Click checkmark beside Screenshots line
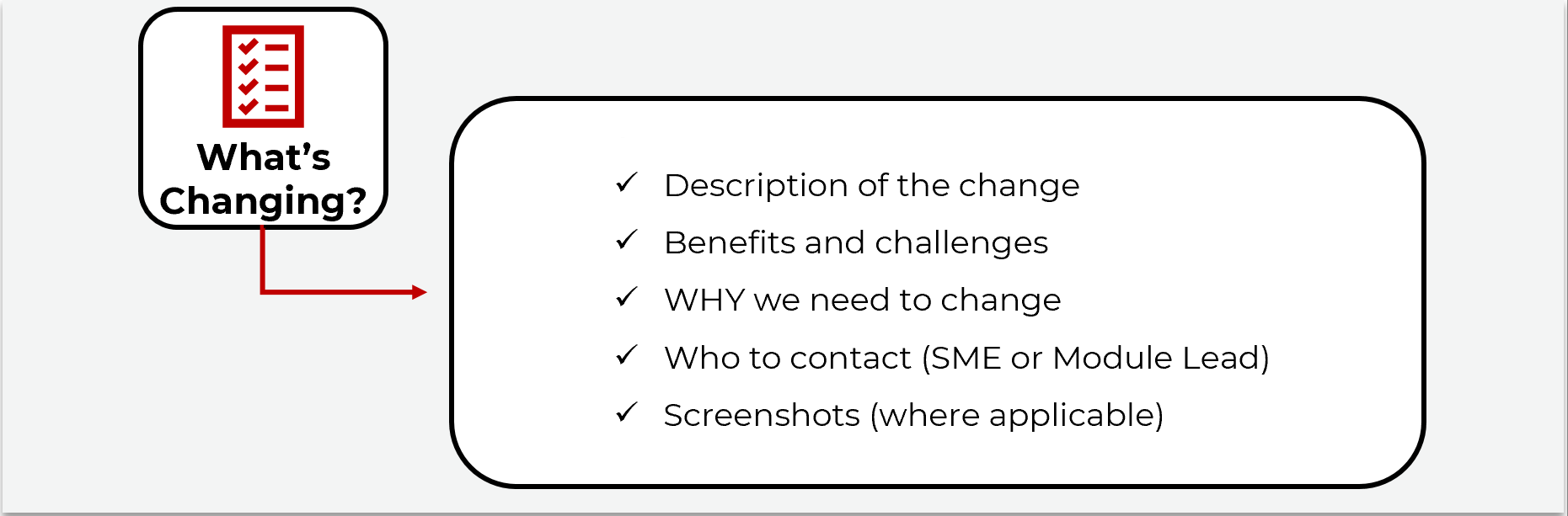This screenshot has height=516, width=1568. point(626,412)
